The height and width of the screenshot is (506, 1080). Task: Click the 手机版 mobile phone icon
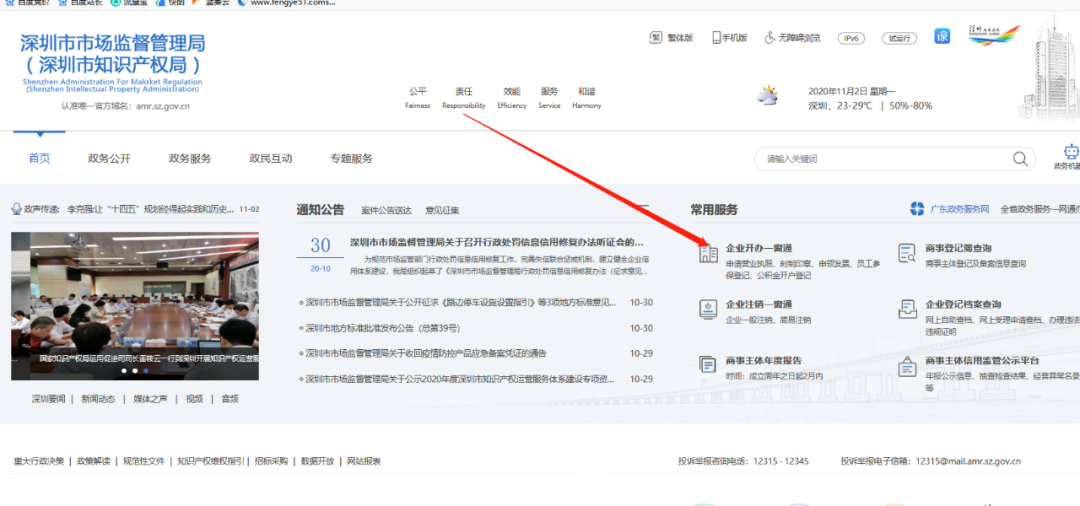pyautogui.click(x=716, y=38)
